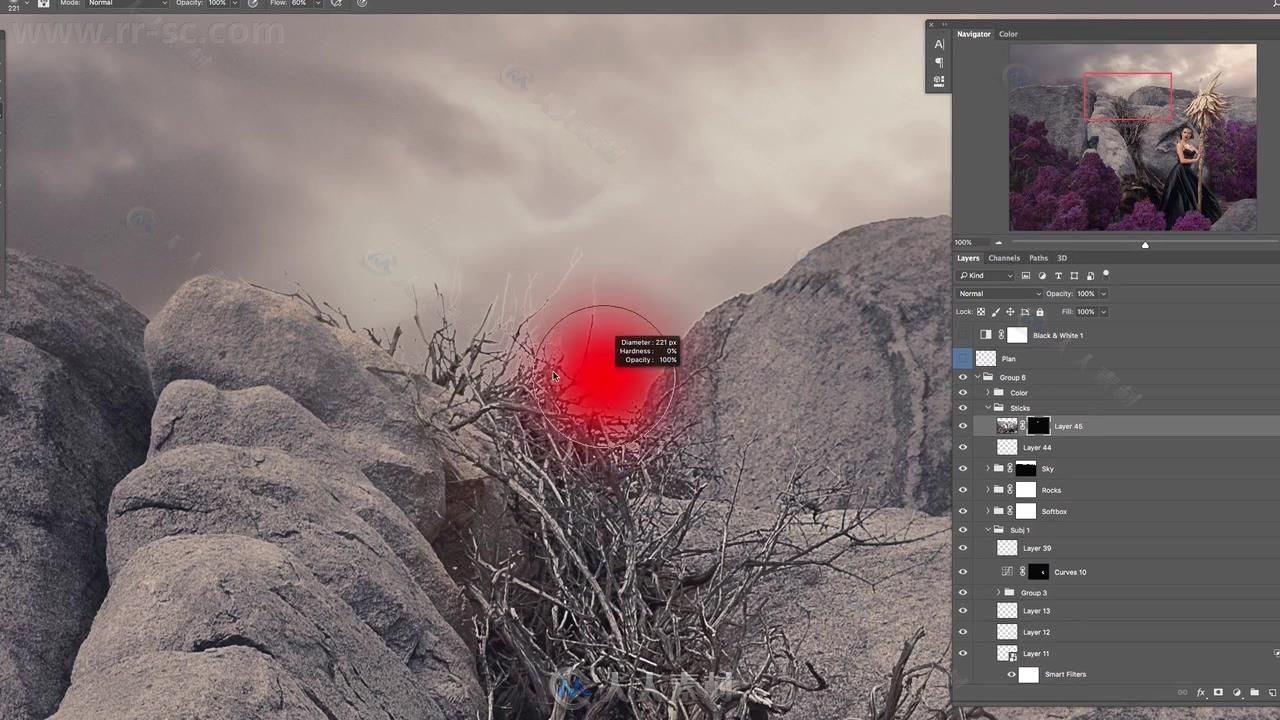The height and width of the screenshot is (720, 1280).
Task: Lock artboard nesting icon
Action: pyautogui.click(x=1025, y=311)
